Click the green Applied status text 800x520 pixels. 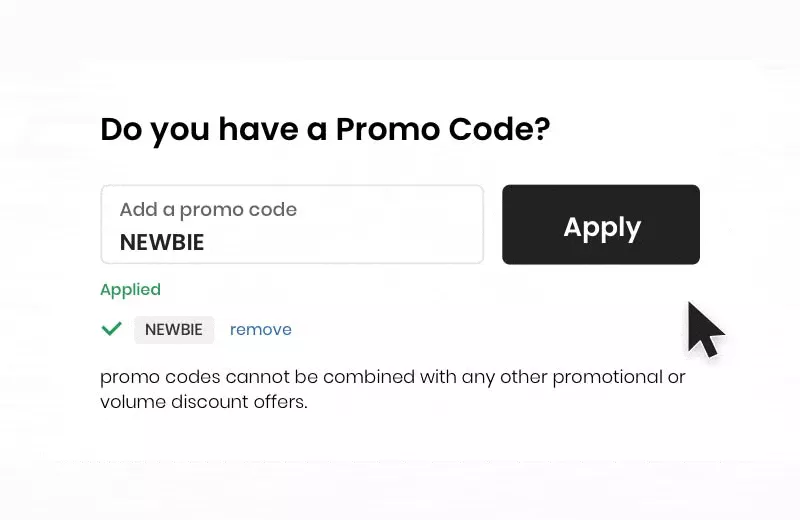tap(131, 290)
